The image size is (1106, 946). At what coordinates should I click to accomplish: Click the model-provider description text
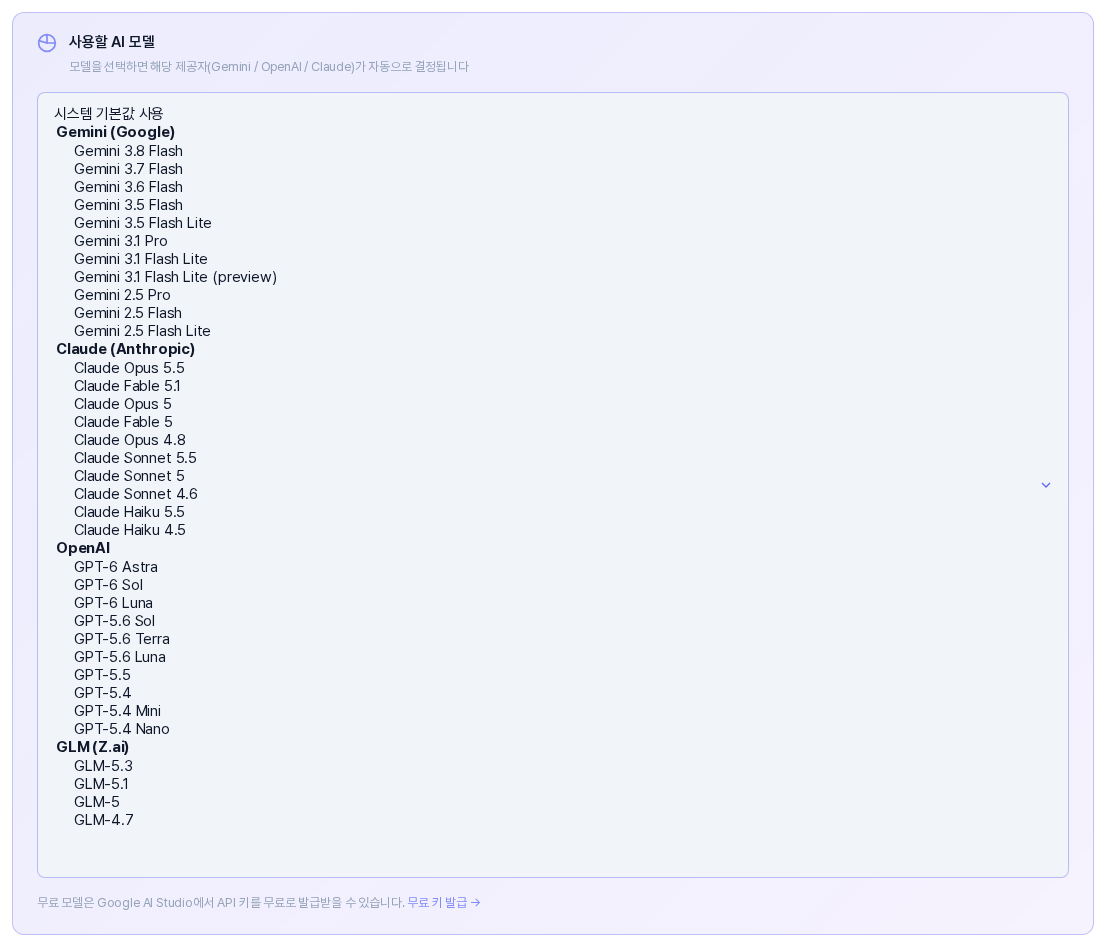(269, 67)
